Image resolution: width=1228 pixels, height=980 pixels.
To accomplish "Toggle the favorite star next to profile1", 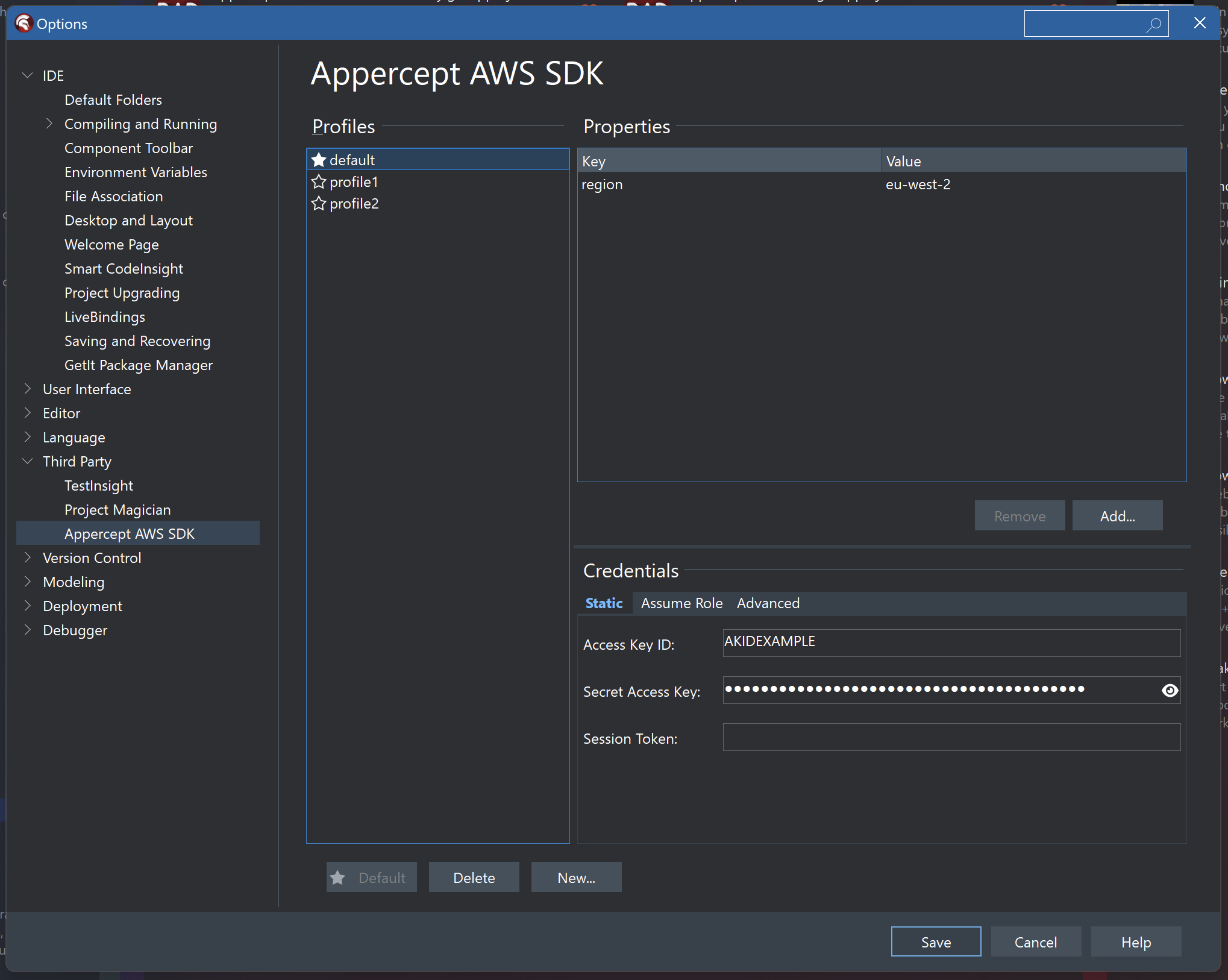I will click(x=319, y=181).
